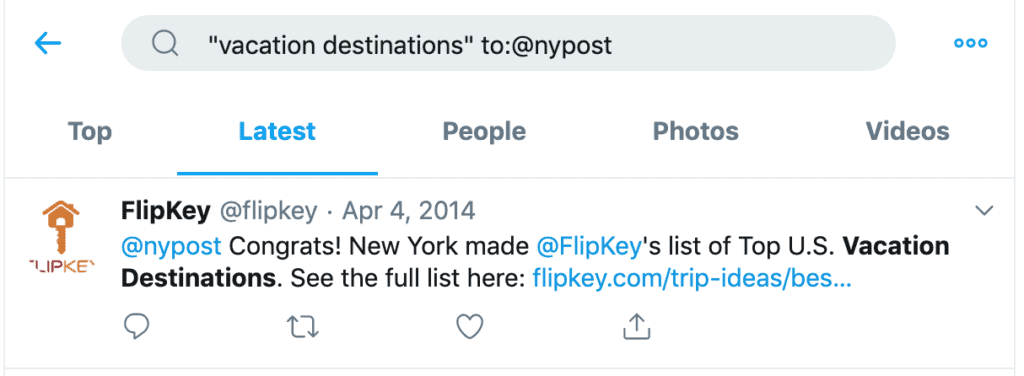Expand the tweet options chevron
Screen dimensions: 1024x376
(x=984, y=210)
